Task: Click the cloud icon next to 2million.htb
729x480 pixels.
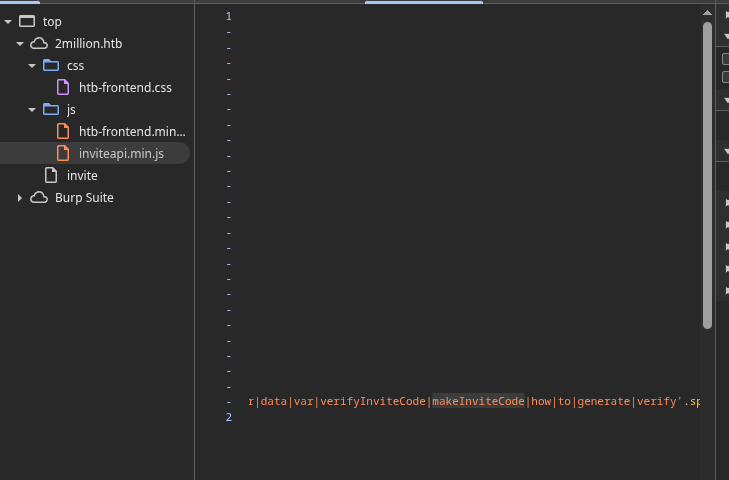Action: [x=39, y=44]
